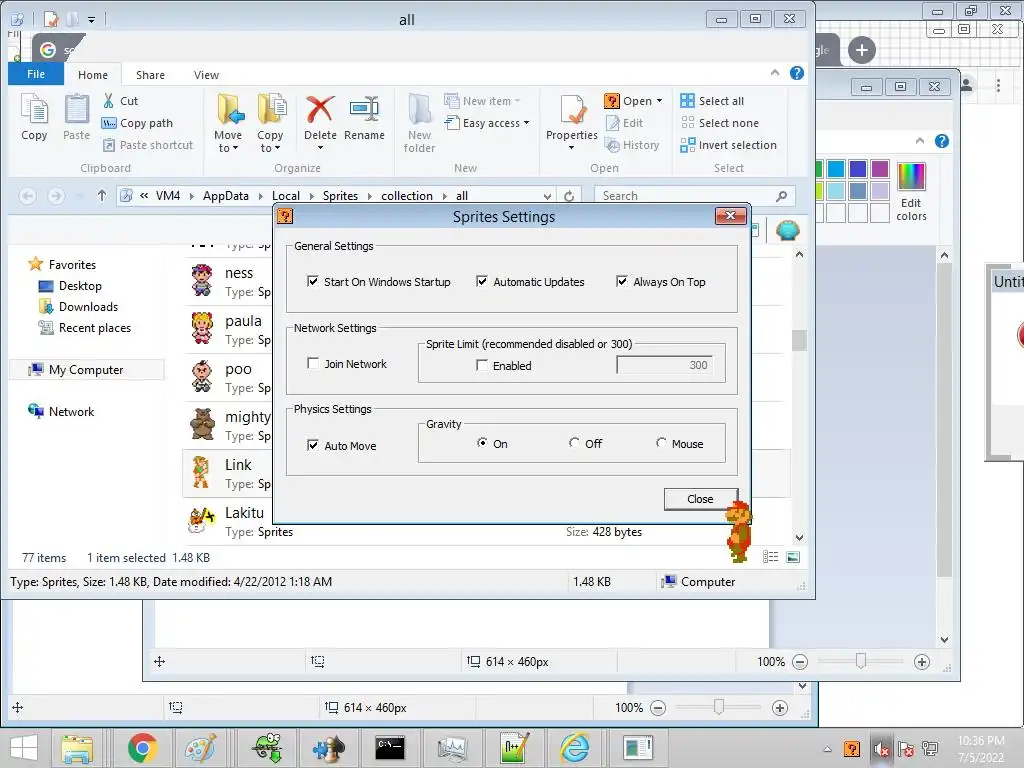Click the Sprites breadcrumb segment
The image size is (1024, 768).
tap(340, 195)
